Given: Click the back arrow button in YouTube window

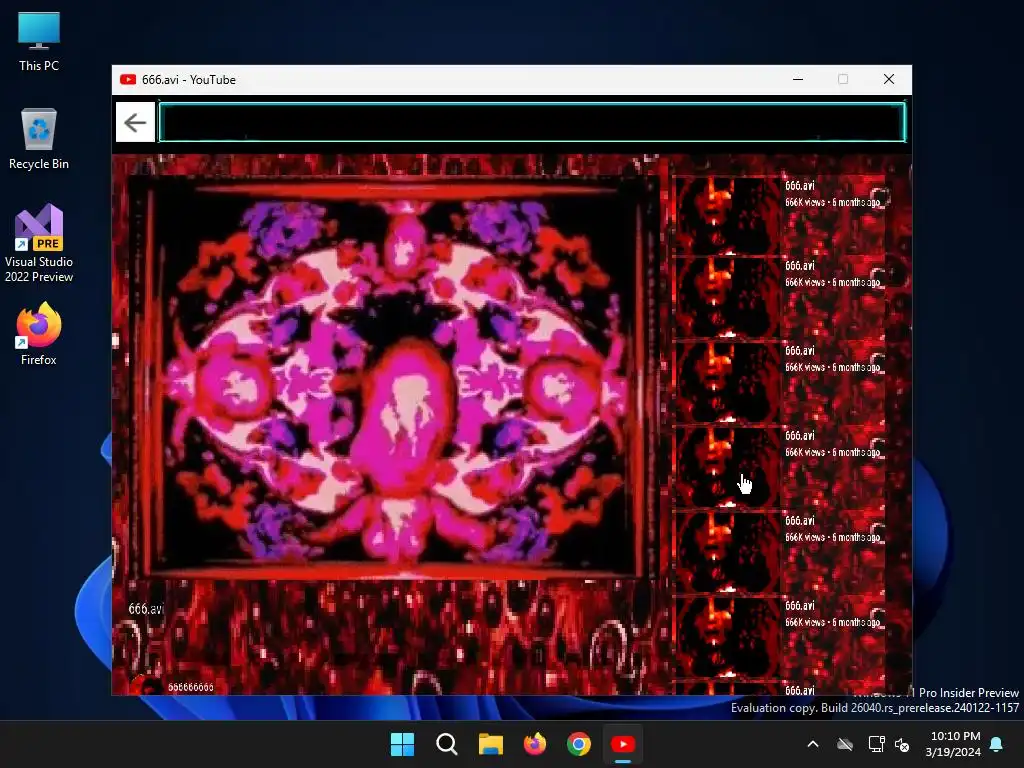Looking at the screenshot, I should pyautogui.click(x=135, y=122).
